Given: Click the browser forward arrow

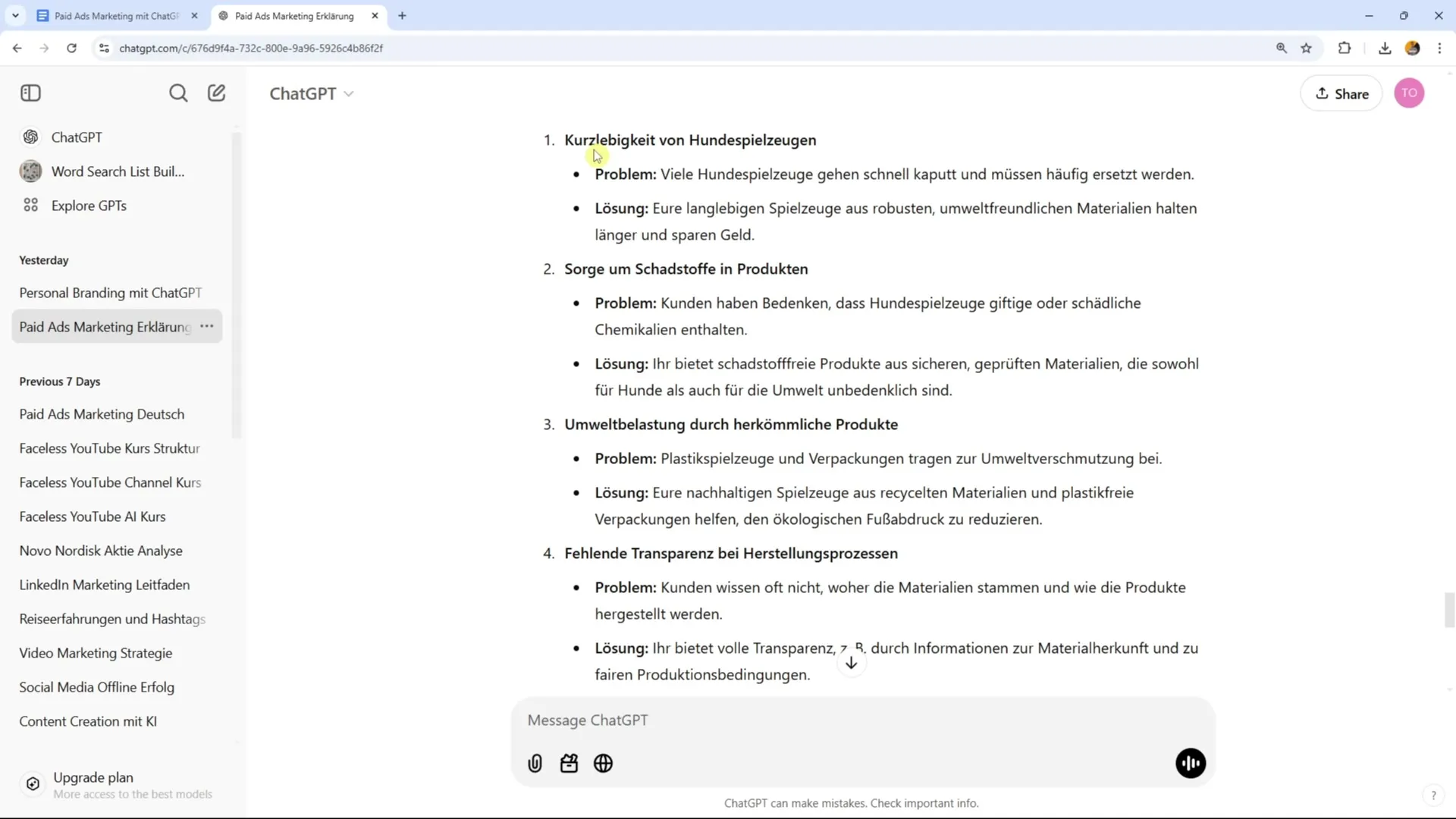Looking at the screenshot, I should pyautogui.click(x=44, y=48).
